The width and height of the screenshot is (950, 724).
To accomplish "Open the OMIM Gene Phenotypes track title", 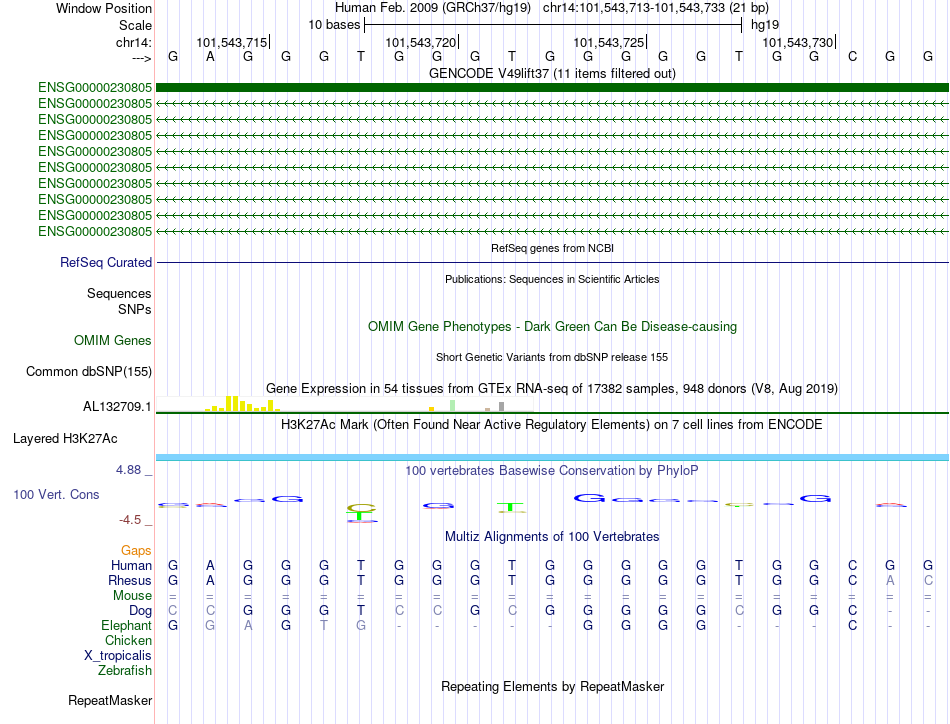I will 552,327.
